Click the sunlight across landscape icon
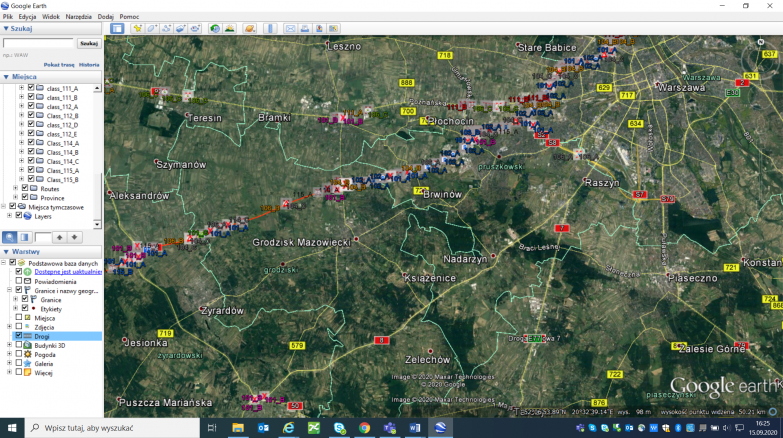The width and height of the screenshot is (783, 438). tap(229, 28)
